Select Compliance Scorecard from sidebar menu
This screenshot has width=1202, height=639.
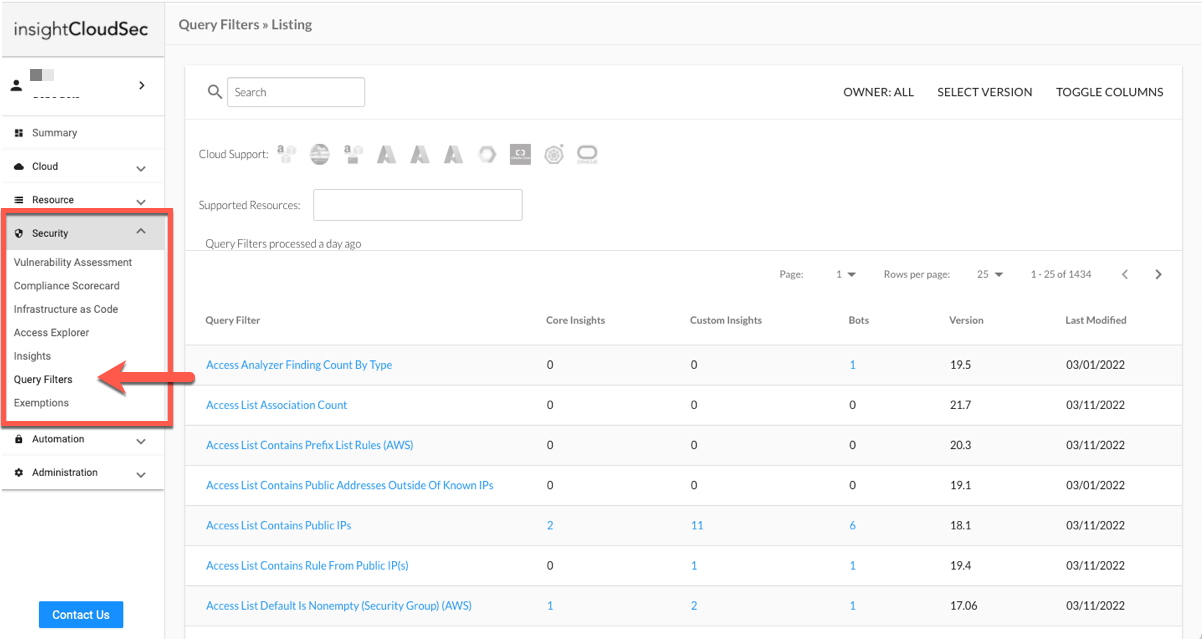[66, 285]
